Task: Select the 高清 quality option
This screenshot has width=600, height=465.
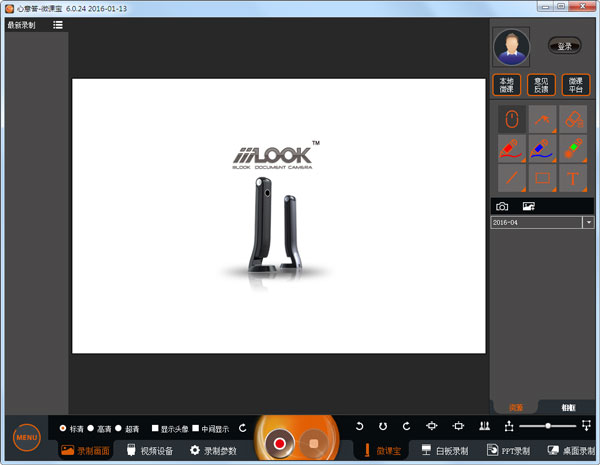Action: pos(91,428)
